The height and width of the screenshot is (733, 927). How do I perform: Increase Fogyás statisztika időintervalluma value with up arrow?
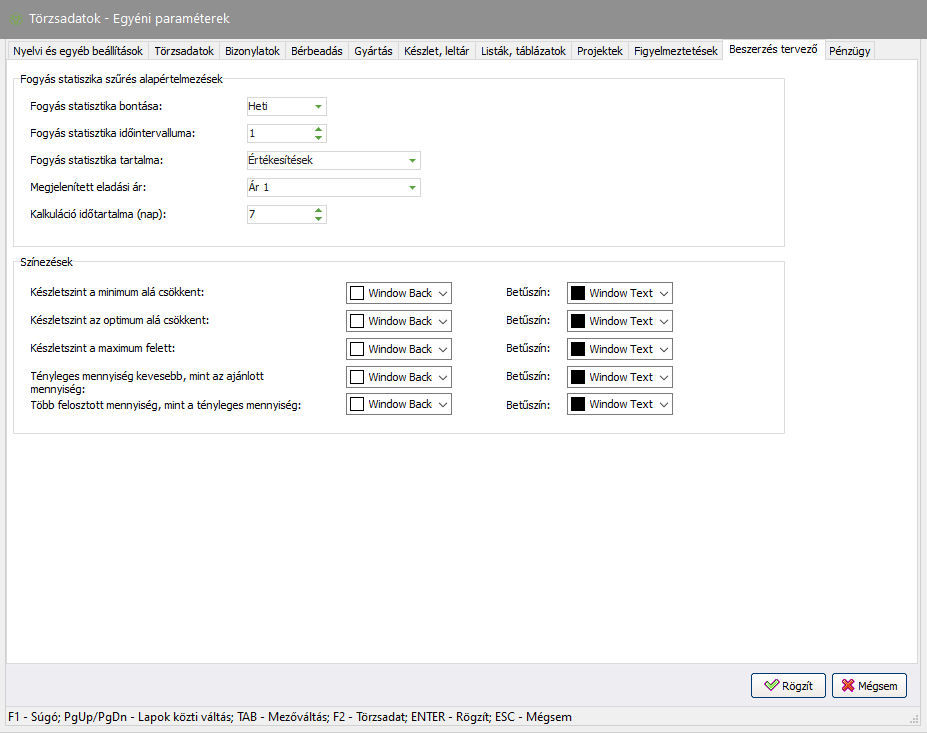click(318, 129)
